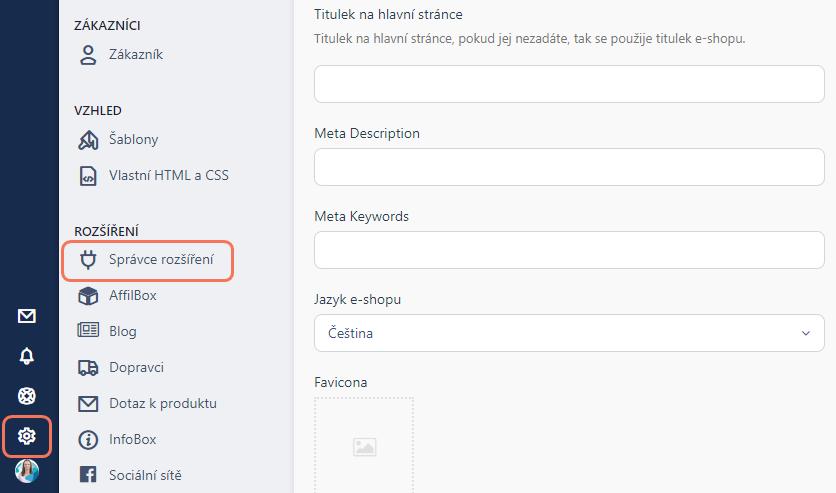Click the Dotaz k produktu envelope icon

[x=88, y=404]
